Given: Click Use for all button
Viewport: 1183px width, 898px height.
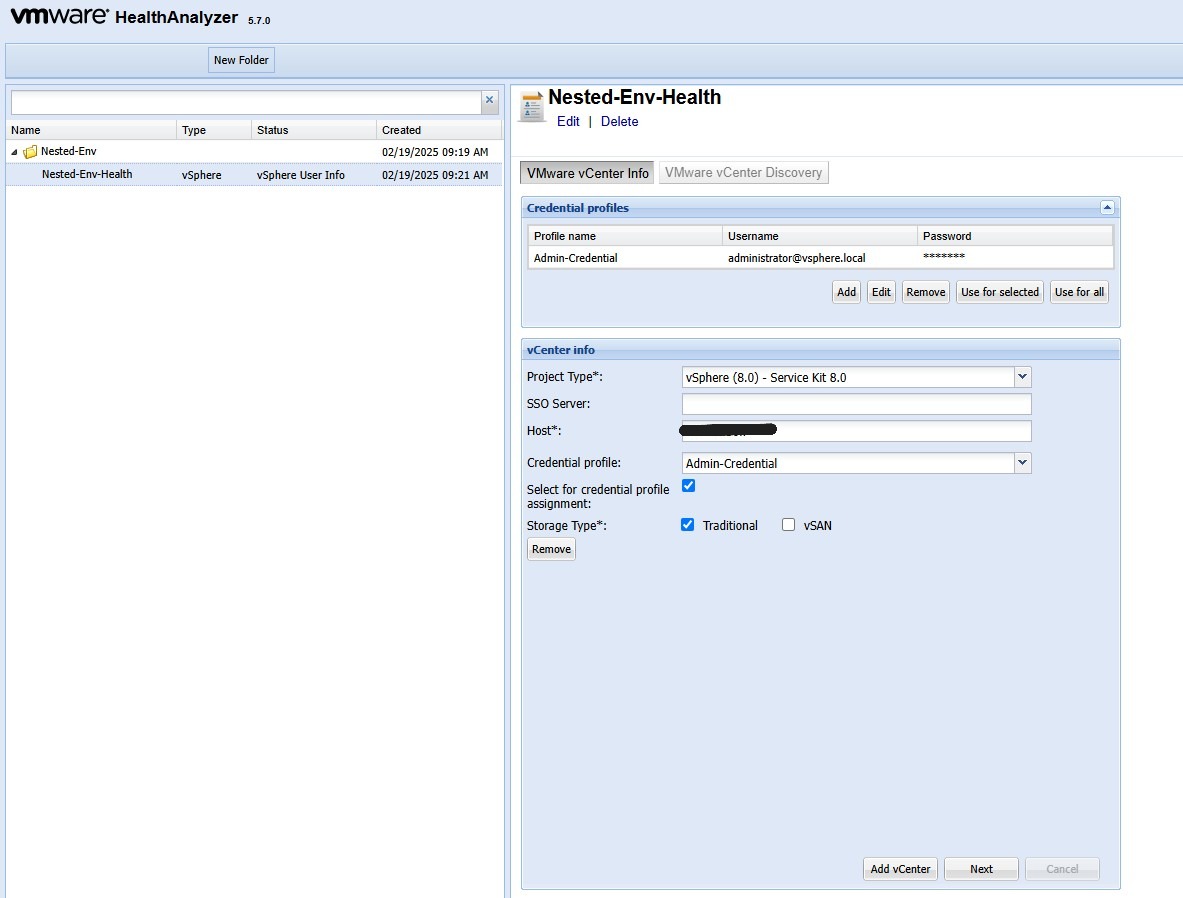Looking at the screenshot, I should 1080,292.
